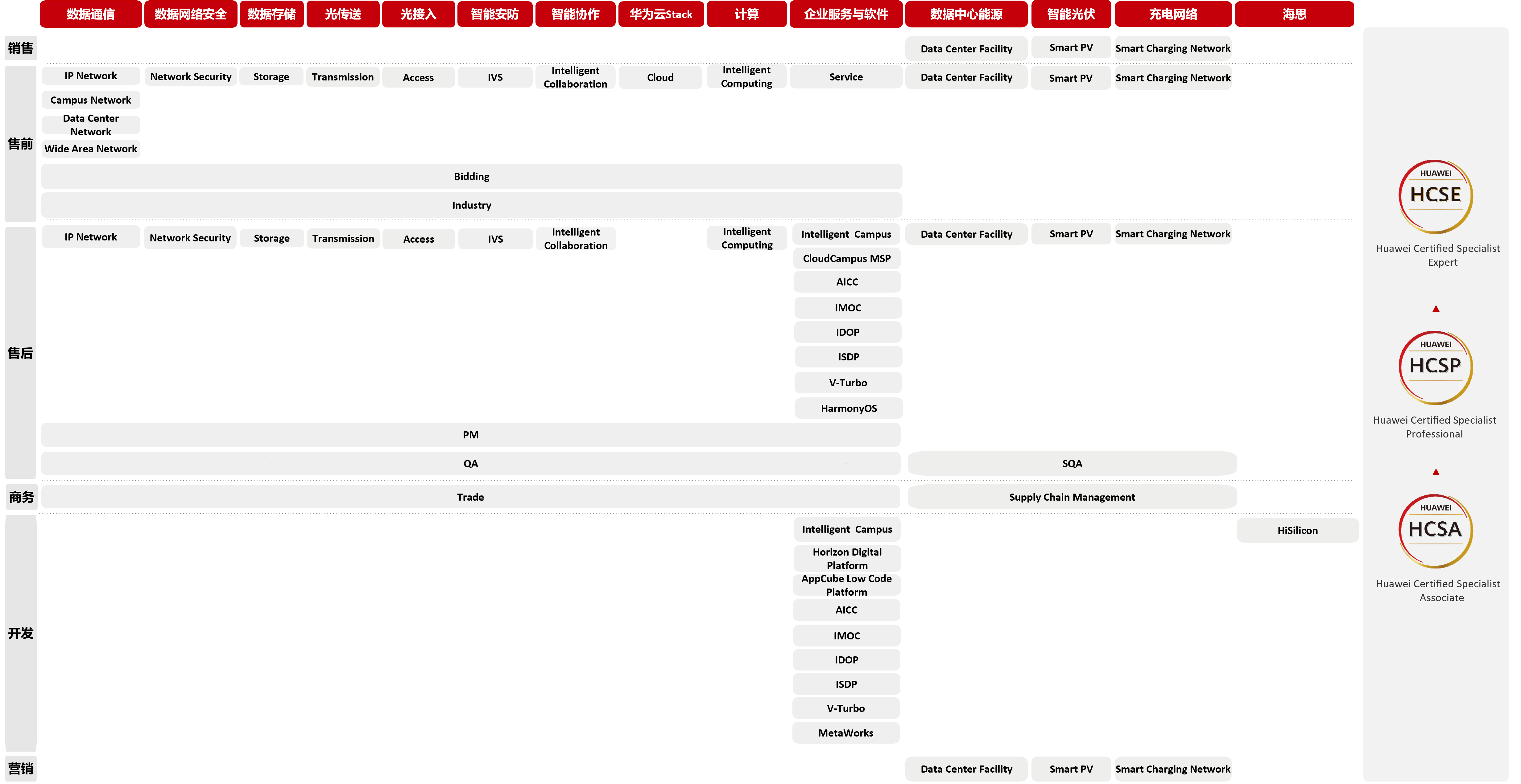Select the 售后 row label
This screenshot has width=1521, height=784.
click(x=20, y=353)
